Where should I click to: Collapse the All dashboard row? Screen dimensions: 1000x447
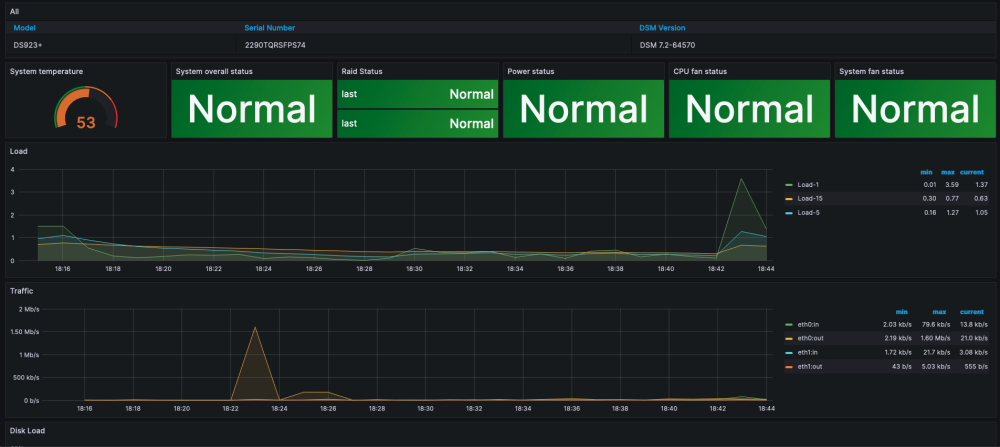[14, 11]
